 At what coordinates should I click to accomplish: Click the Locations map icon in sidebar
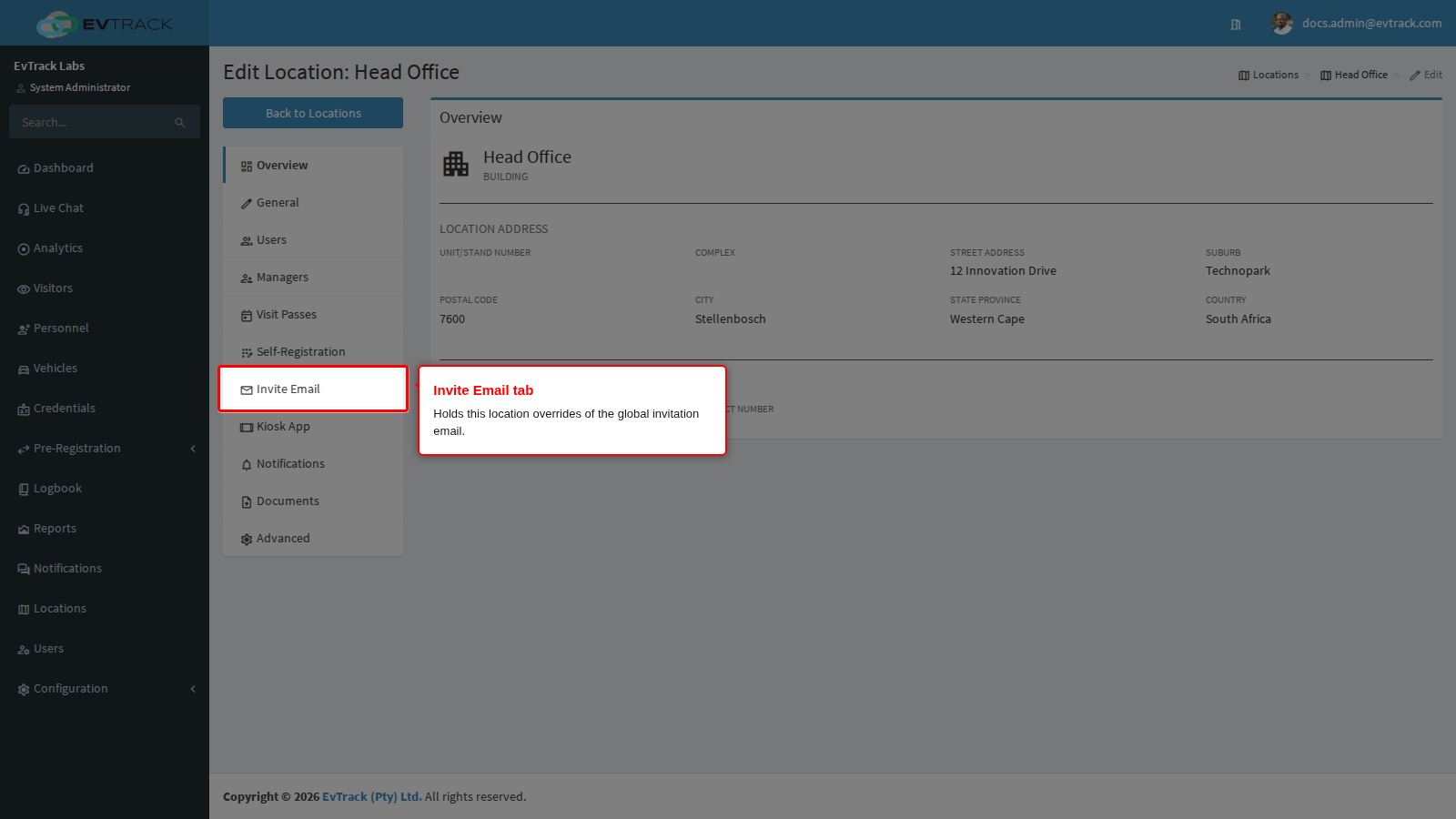pyautogui.click(x=24, y=610)
